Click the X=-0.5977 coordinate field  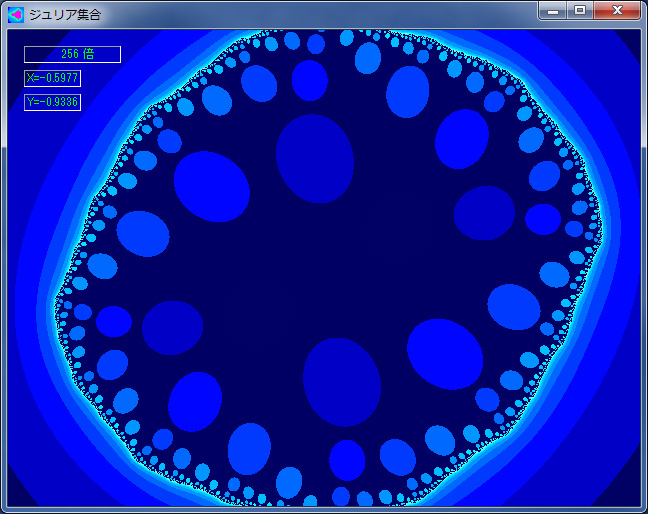point(52,79)
